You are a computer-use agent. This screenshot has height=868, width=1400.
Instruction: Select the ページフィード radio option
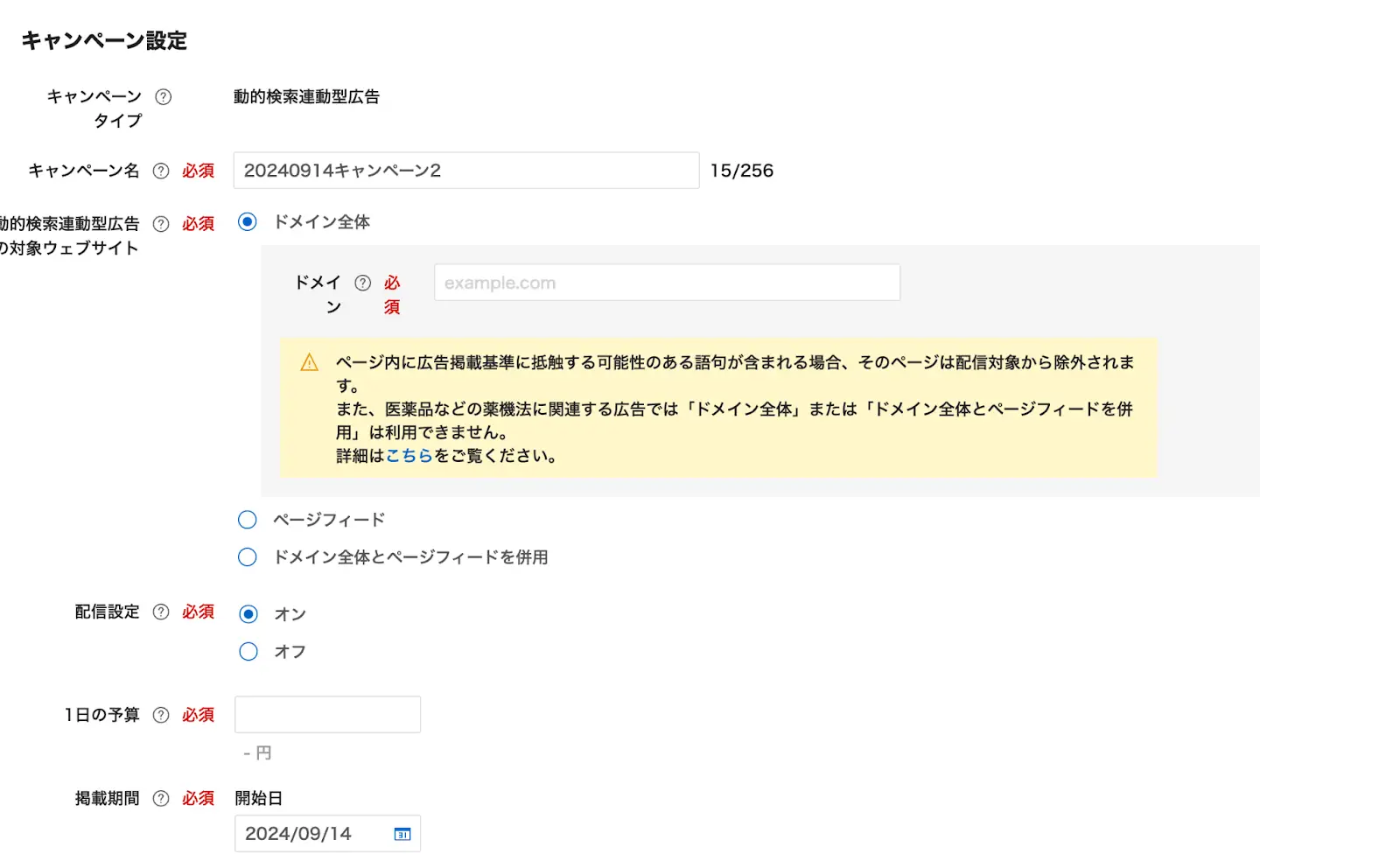[x=248, y=519]
